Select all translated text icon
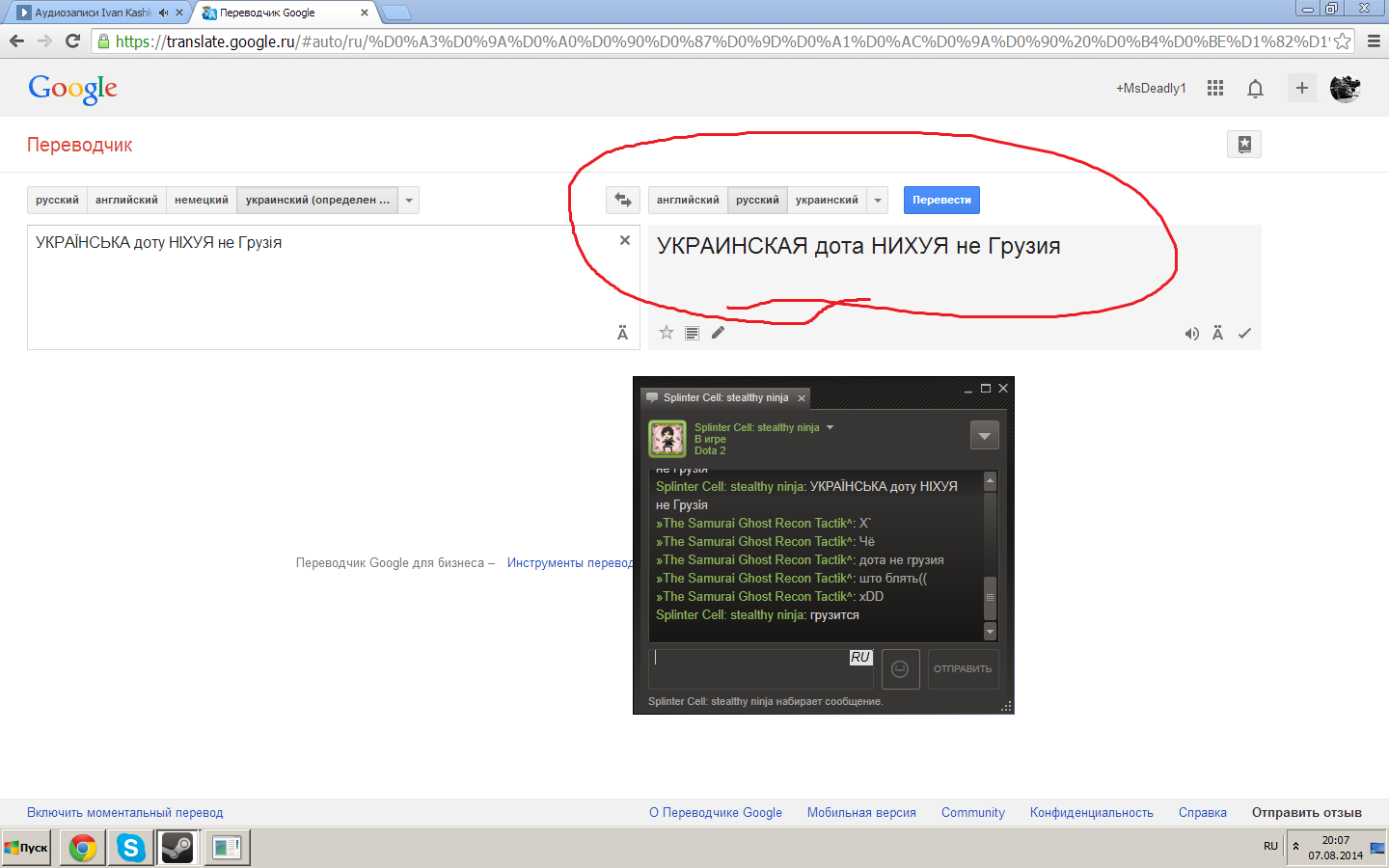The height and width of the screenshot is (868, 1389). pyautogui.click(x=692, y=333)
